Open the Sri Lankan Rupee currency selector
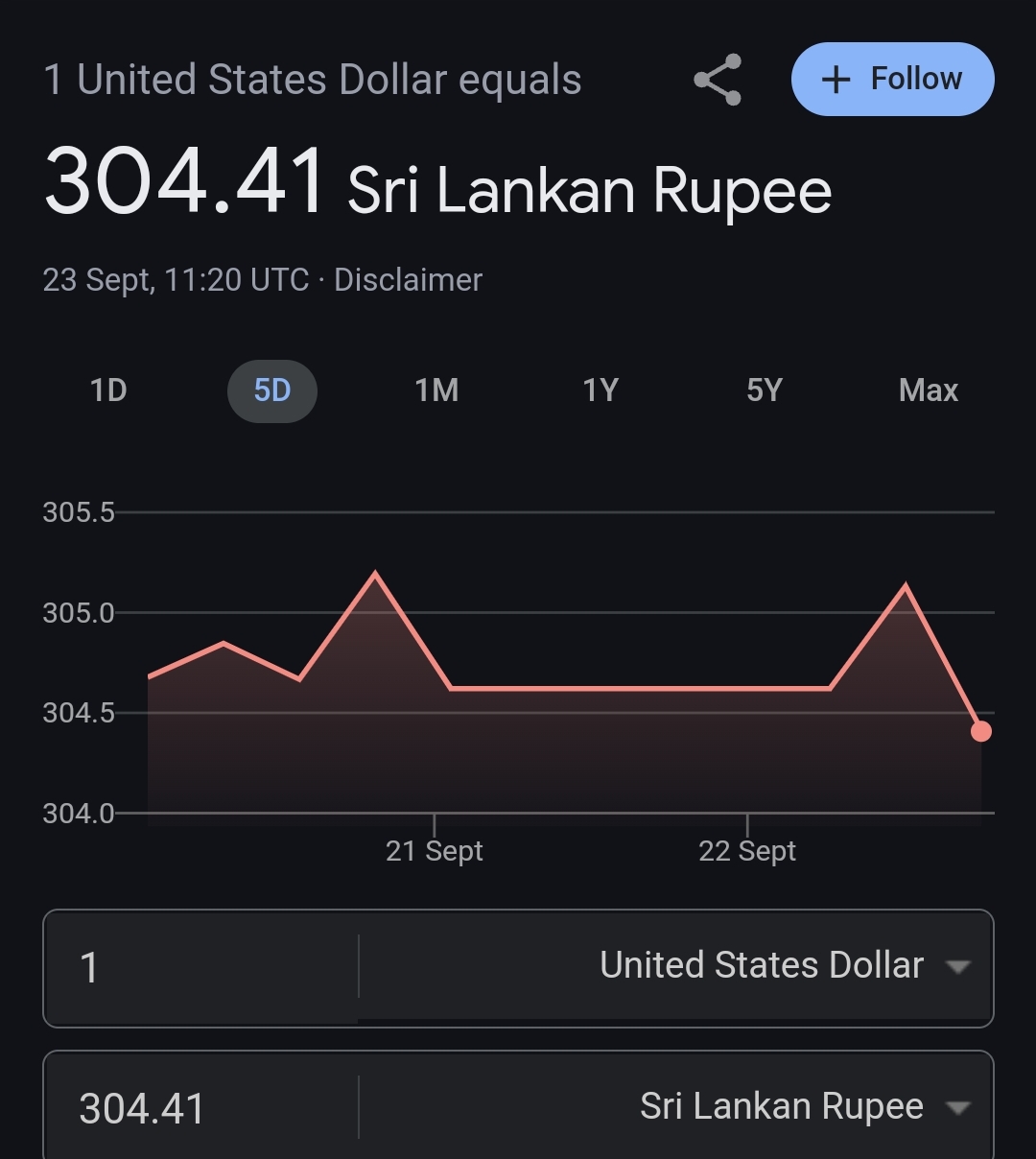The width and height of the screenshot is (1036, 1159). [675, 1107]
